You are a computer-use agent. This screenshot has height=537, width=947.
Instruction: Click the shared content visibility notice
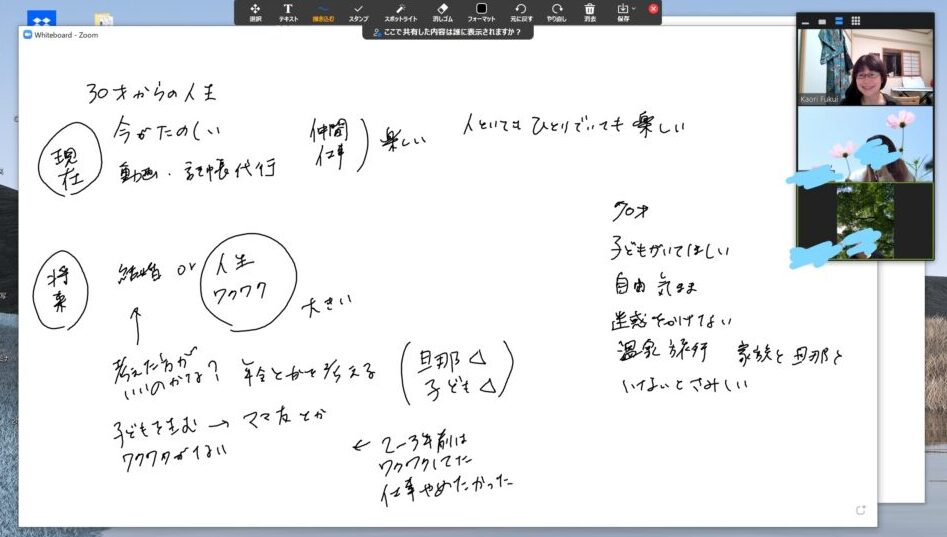447,32
